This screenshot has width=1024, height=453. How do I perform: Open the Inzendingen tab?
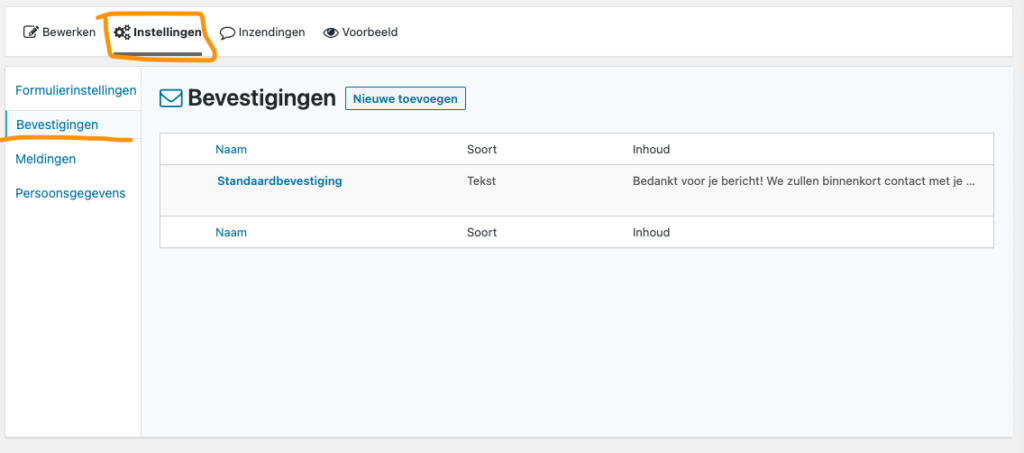262,32
